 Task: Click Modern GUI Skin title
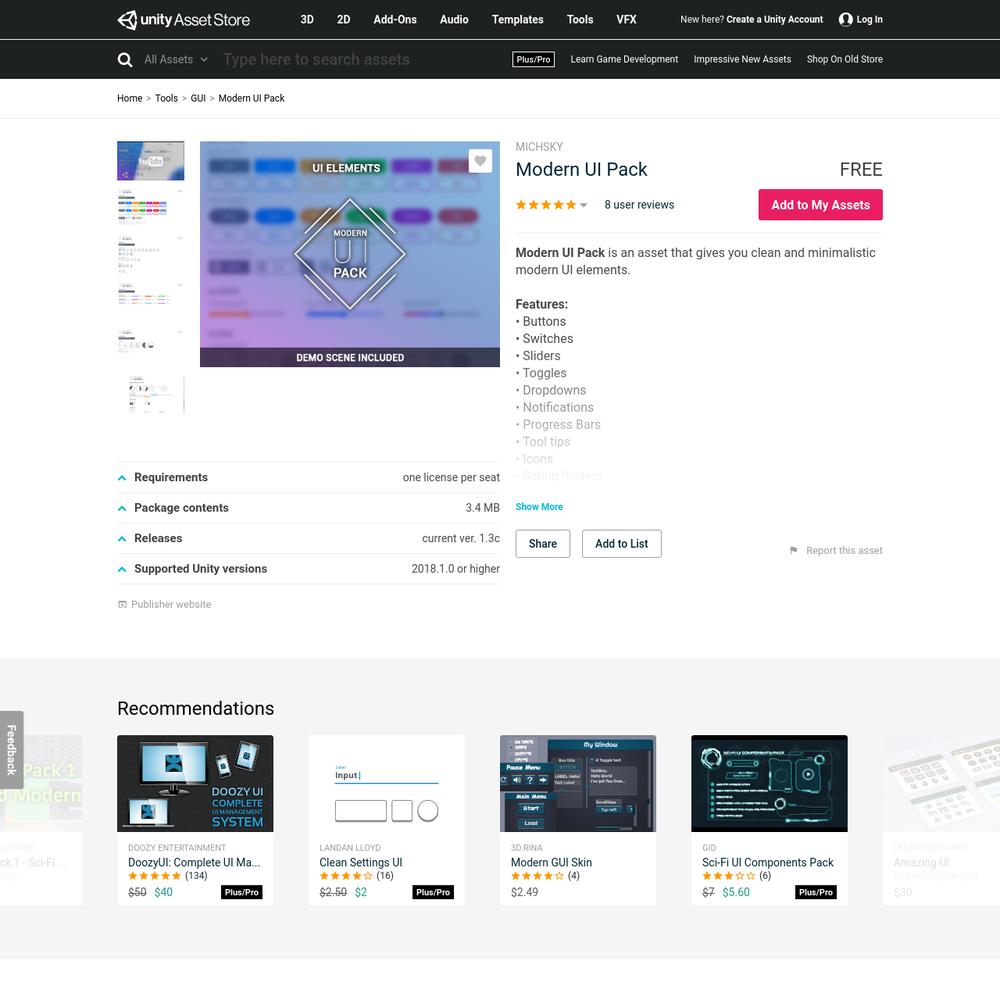(551, 863)
